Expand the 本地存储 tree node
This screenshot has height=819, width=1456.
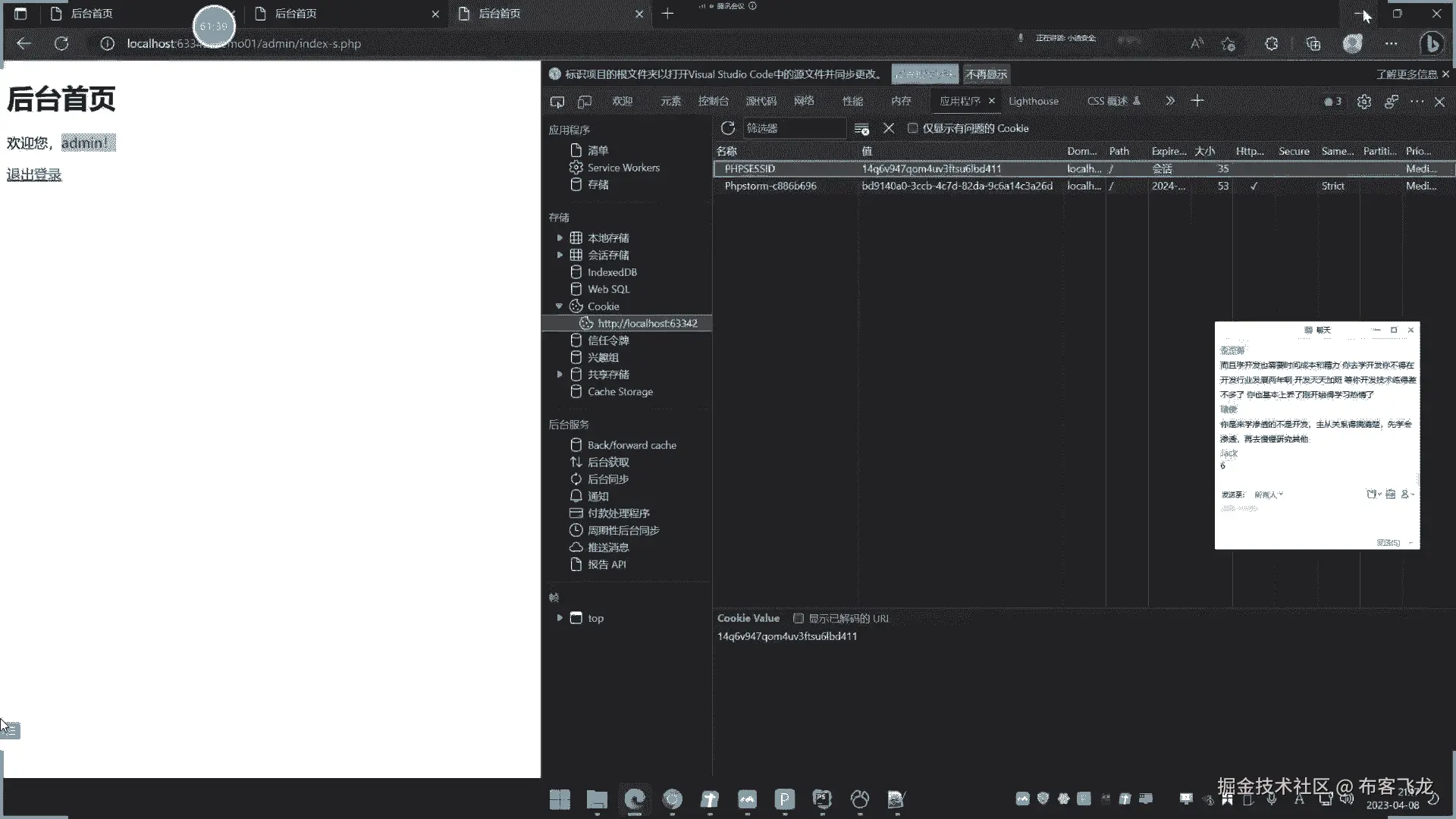[x=560, y=238]
